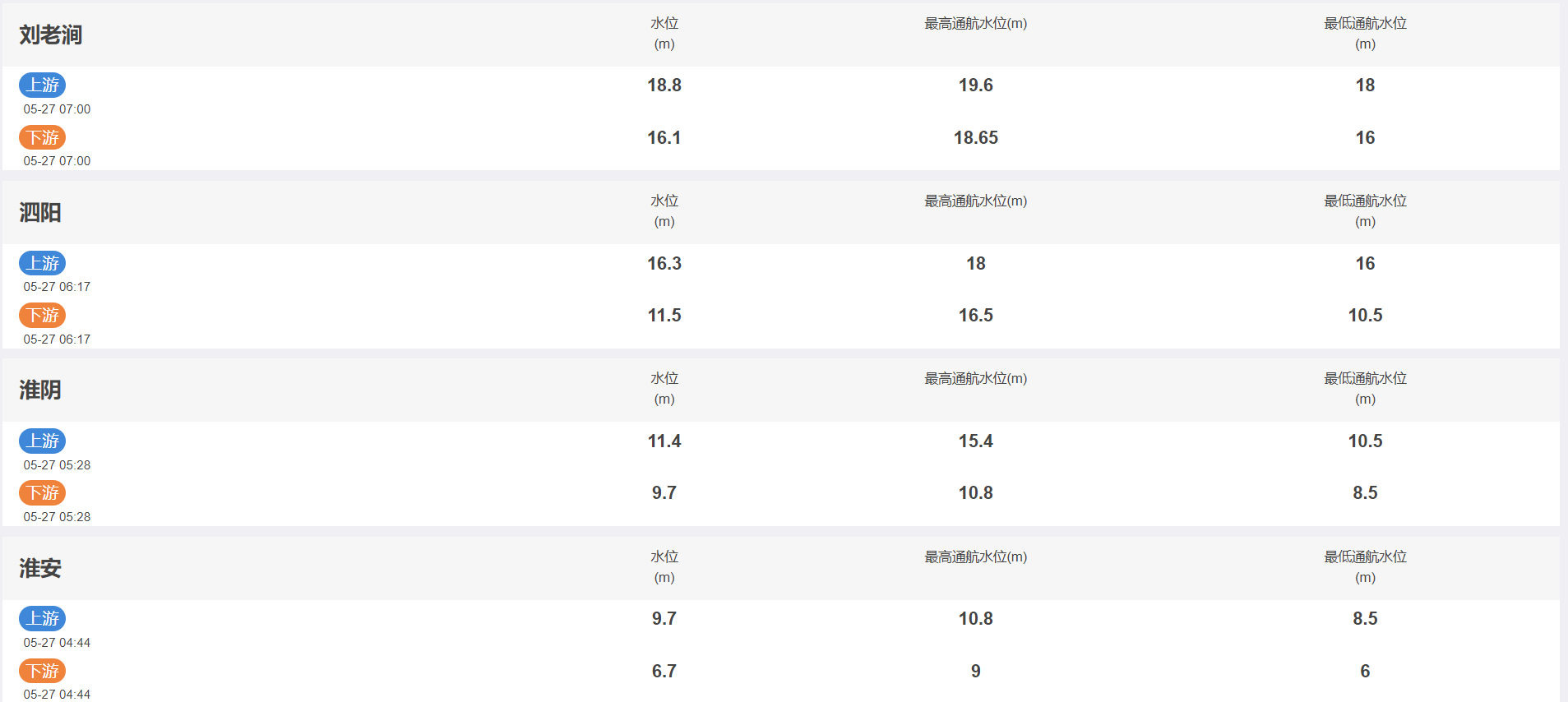1568x702 pixels.
Task: Select the 刘老涧 station heading
Action: coord(51,35)
